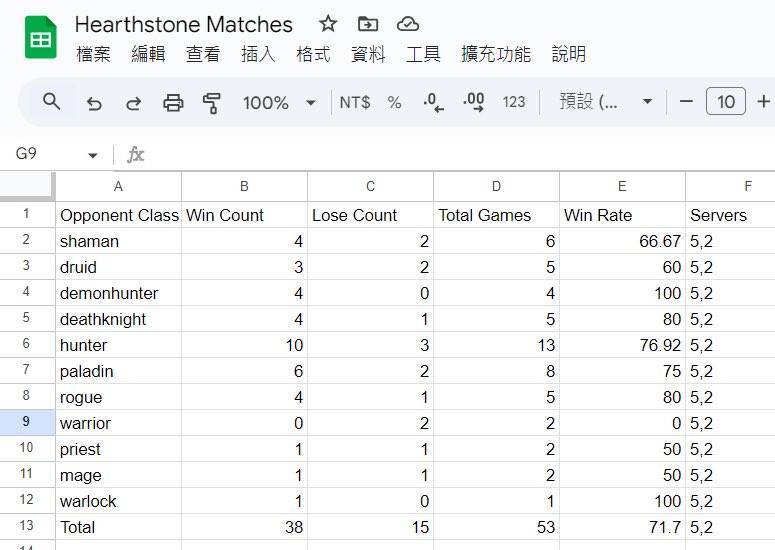Select the paladin cell
Viewport: 775px width, 550px height.
pyautogui.click(x=118, y=371)
